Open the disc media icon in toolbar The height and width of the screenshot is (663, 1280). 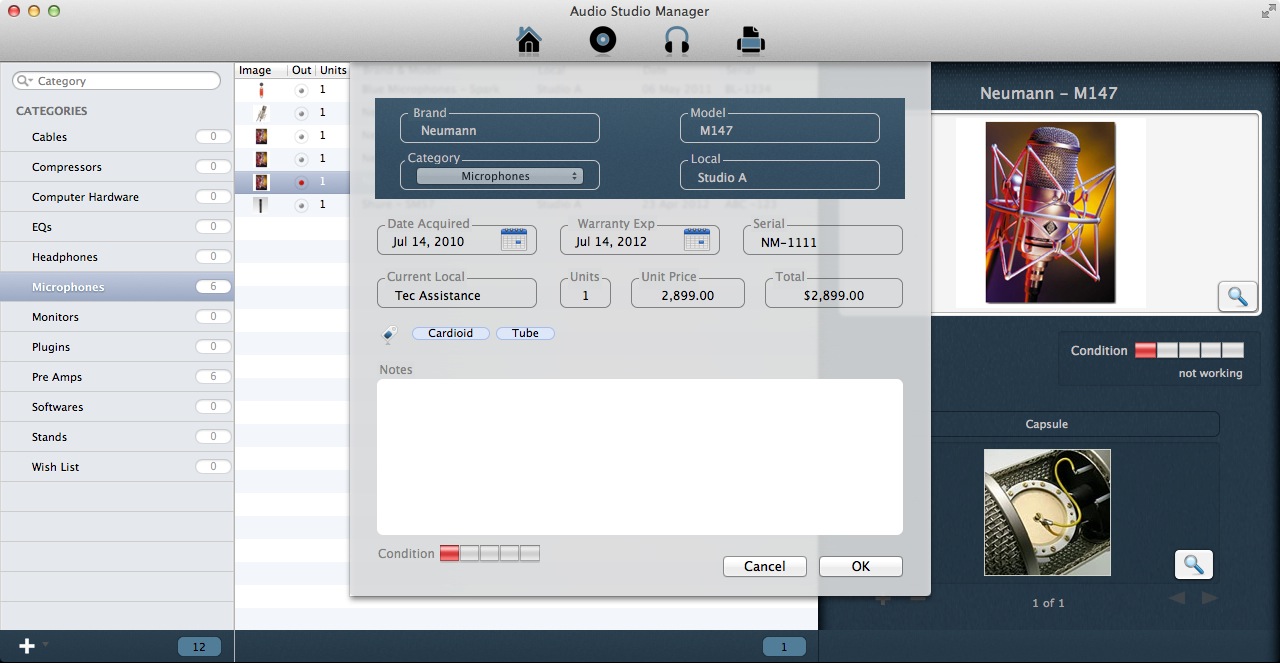coord(602,40)
